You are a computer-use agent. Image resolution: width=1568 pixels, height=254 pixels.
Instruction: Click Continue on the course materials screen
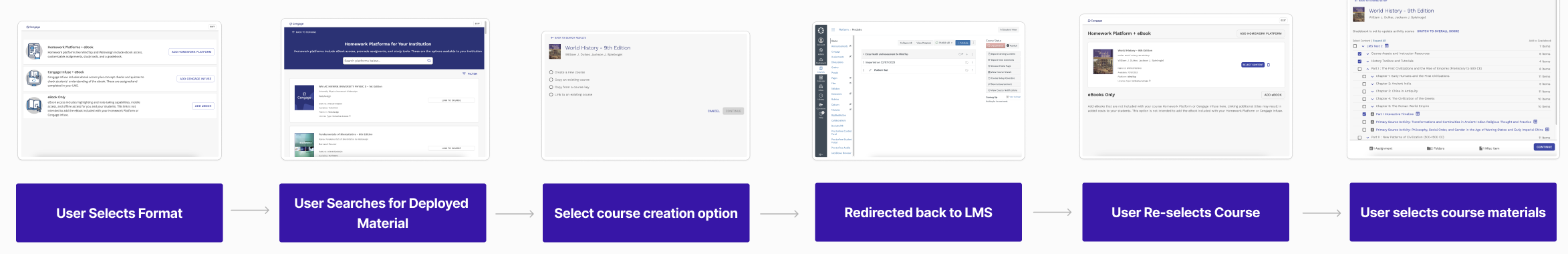click(x=1544, y=146)
